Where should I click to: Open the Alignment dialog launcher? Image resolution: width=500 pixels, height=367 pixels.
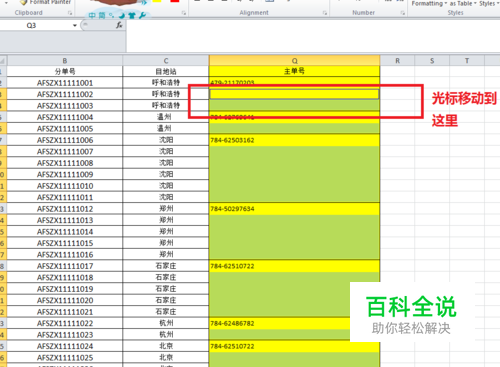pyautogui.click(x=325, y=13)
